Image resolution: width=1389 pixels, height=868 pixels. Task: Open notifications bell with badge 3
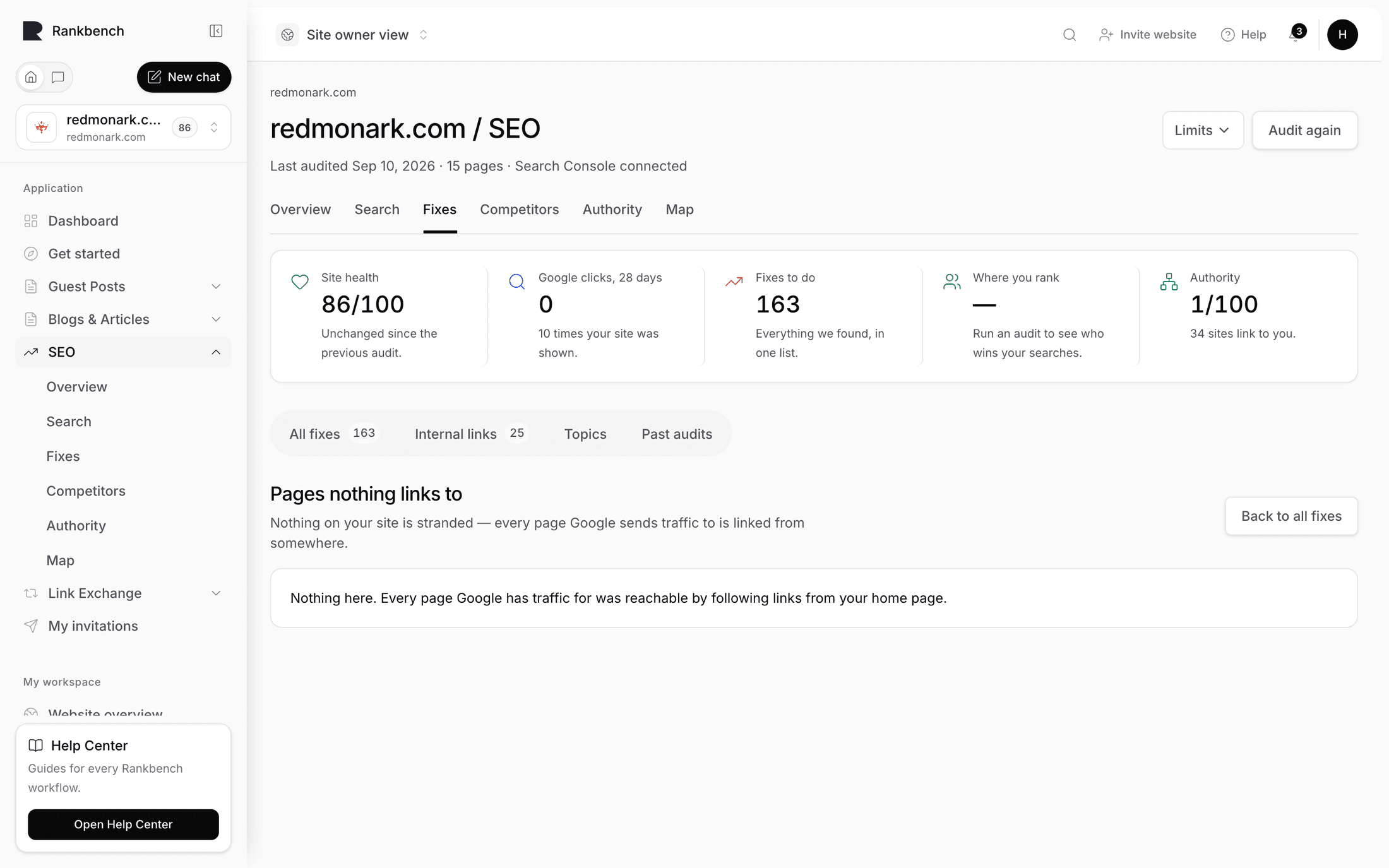(1296, 33)
